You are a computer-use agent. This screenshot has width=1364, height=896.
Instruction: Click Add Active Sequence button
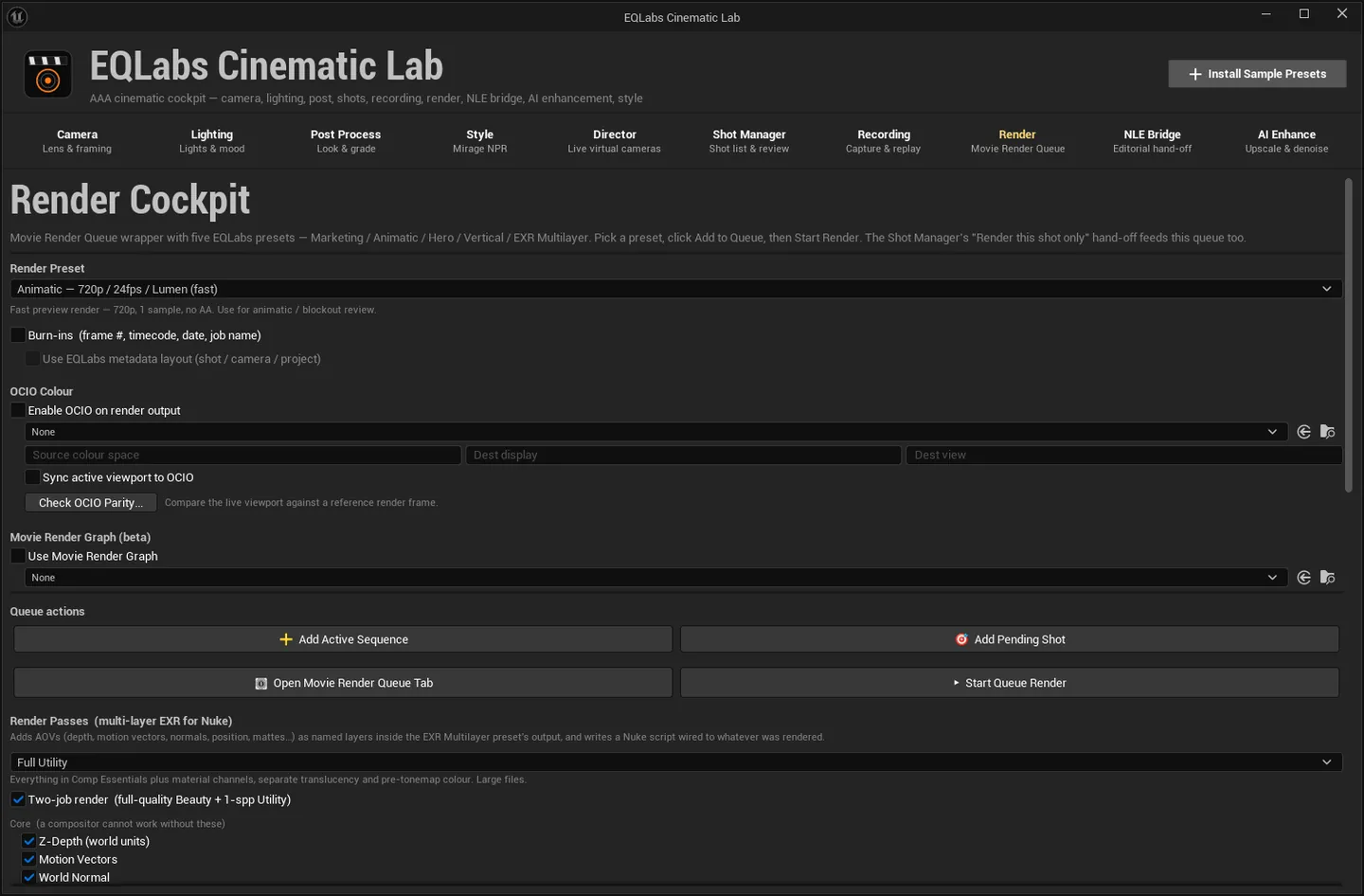(x=343, y=639)
